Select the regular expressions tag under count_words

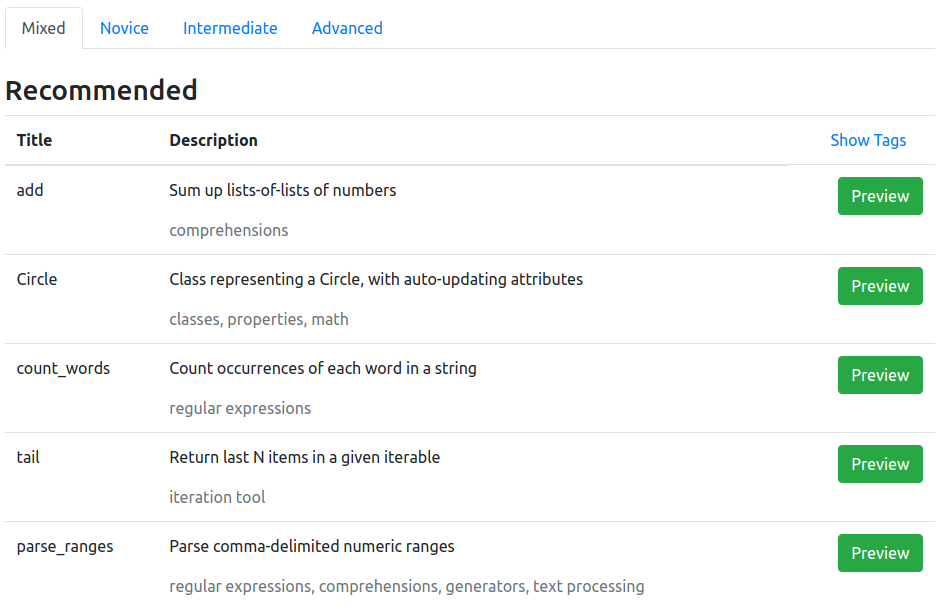click(239, 408)
